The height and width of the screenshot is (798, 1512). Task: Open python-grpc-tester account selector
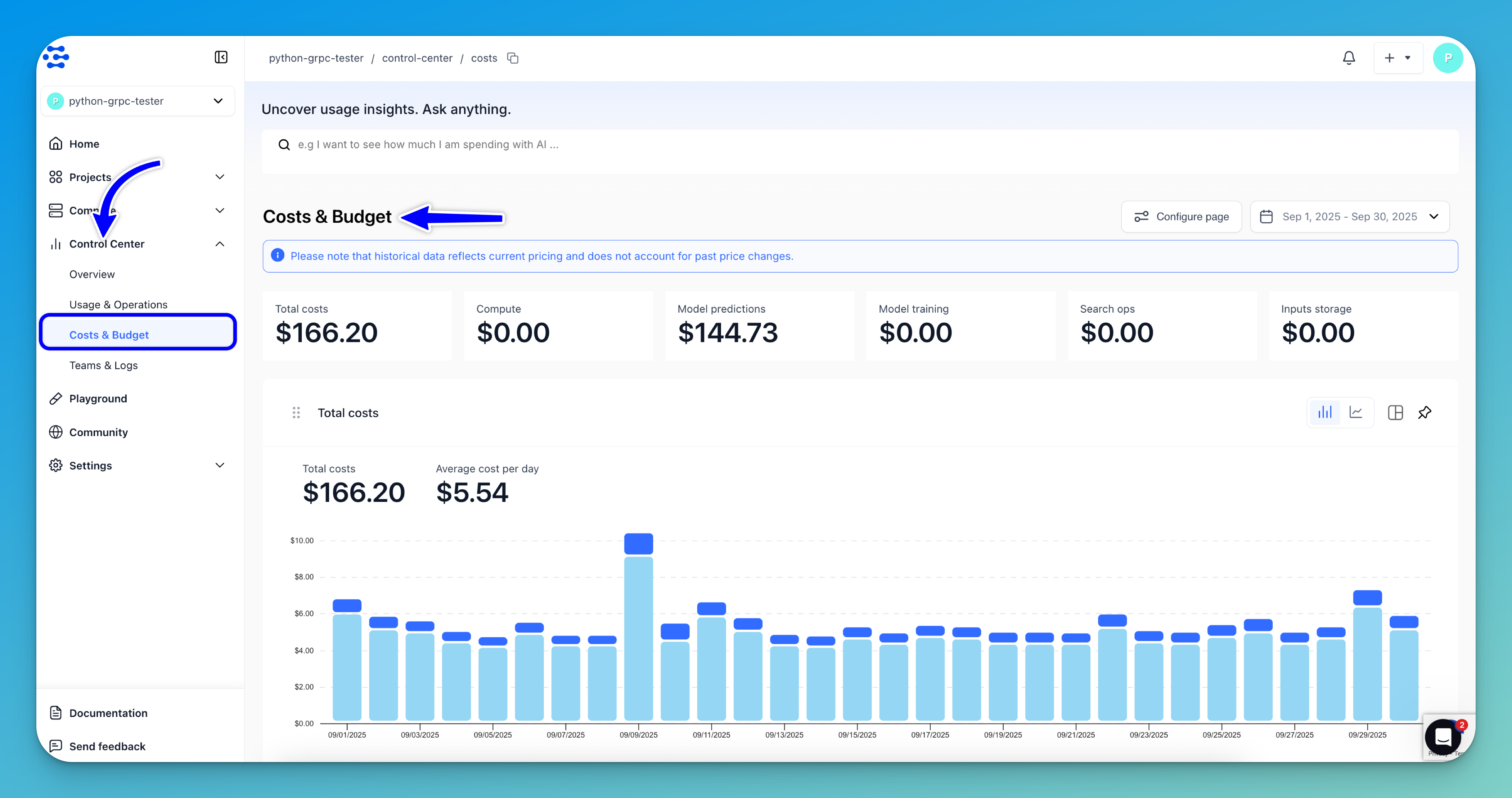(x=138, y=101)
